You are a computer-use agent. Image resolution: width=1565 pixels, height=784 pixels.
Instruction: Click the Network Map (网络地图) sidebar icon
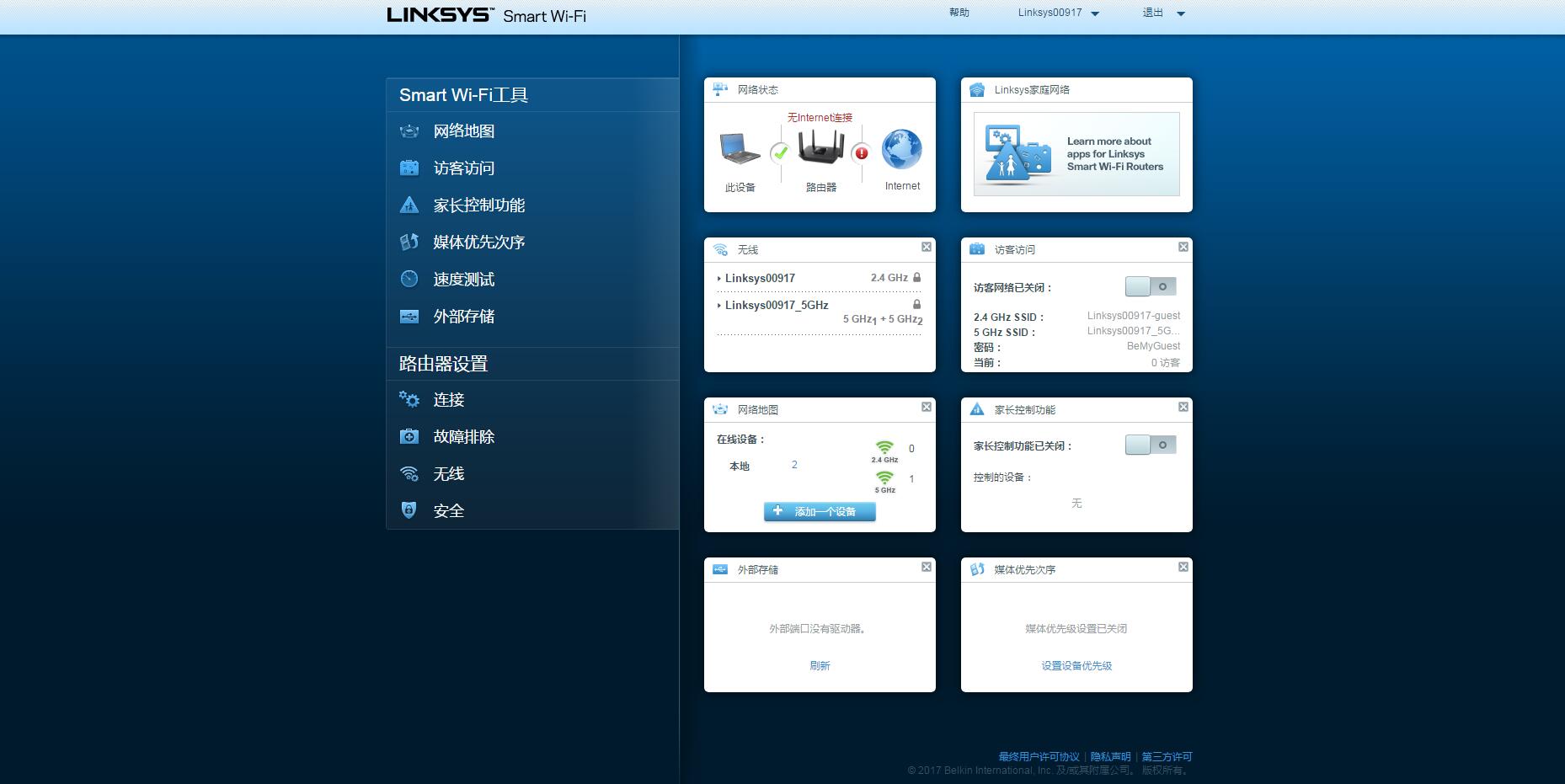click(409, 131)
